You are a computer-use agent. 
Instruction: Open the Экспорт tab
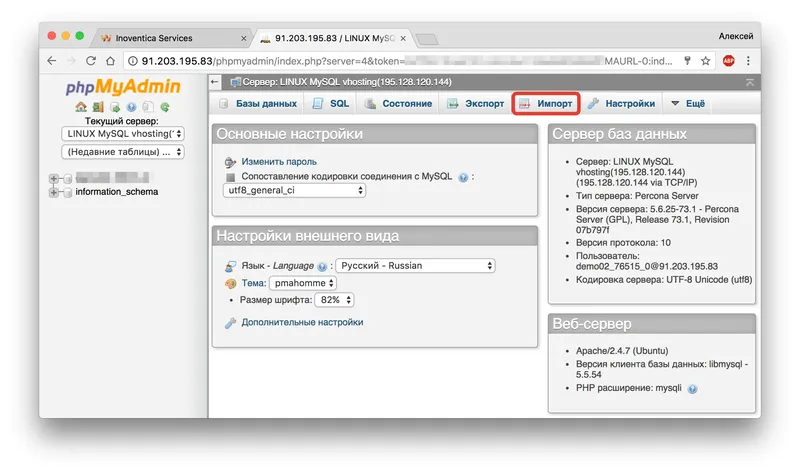coord(476,104)
